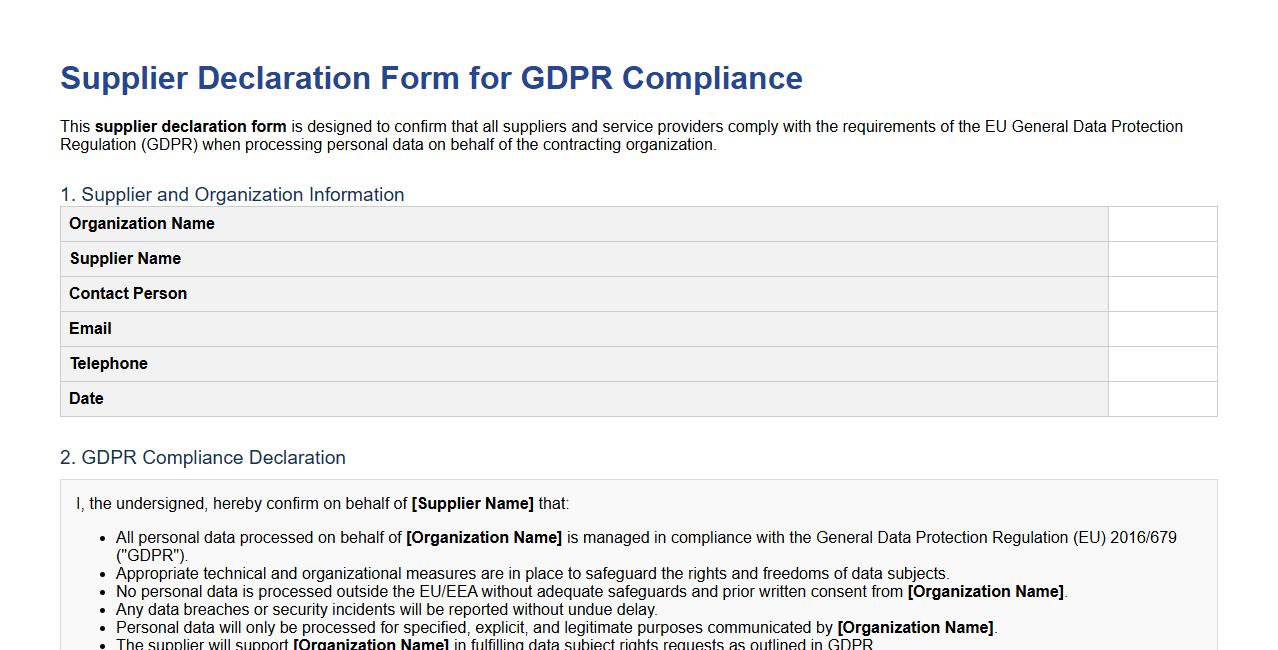
Task: Click the section heading '2. GDPR Compliance Declaration'
Action: [x=204, y=457]
